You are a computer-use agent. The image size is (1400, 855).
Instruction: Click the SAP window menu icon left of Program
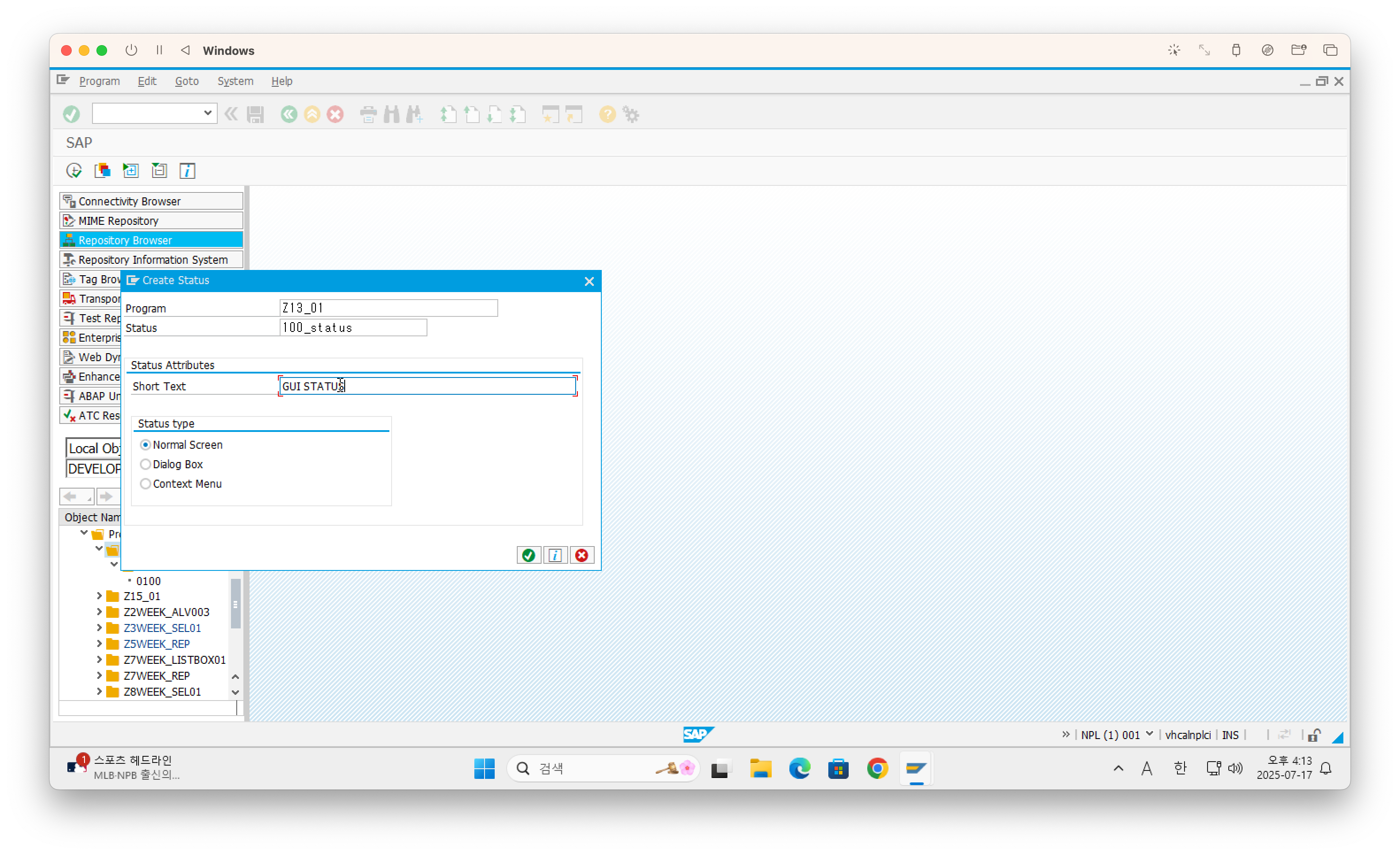pyautogui.click(x=62, y=80)
